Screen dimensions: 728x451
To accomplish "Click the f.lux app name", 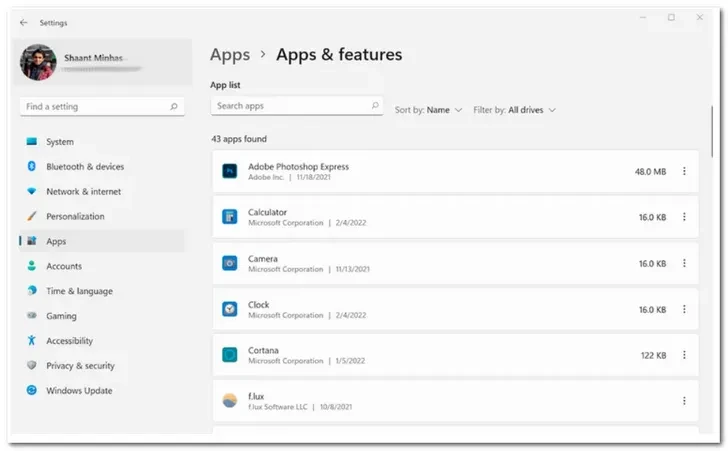I will click(256, 396).
